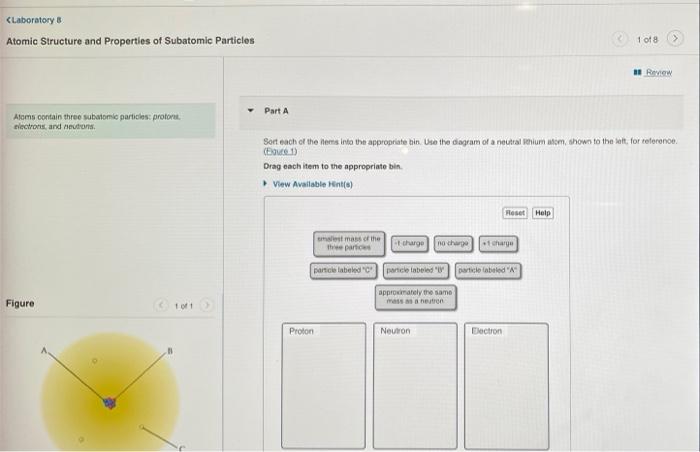Go to next question arrow beside 1 of 8
700x452 pixels.
(x=675, y=39)
